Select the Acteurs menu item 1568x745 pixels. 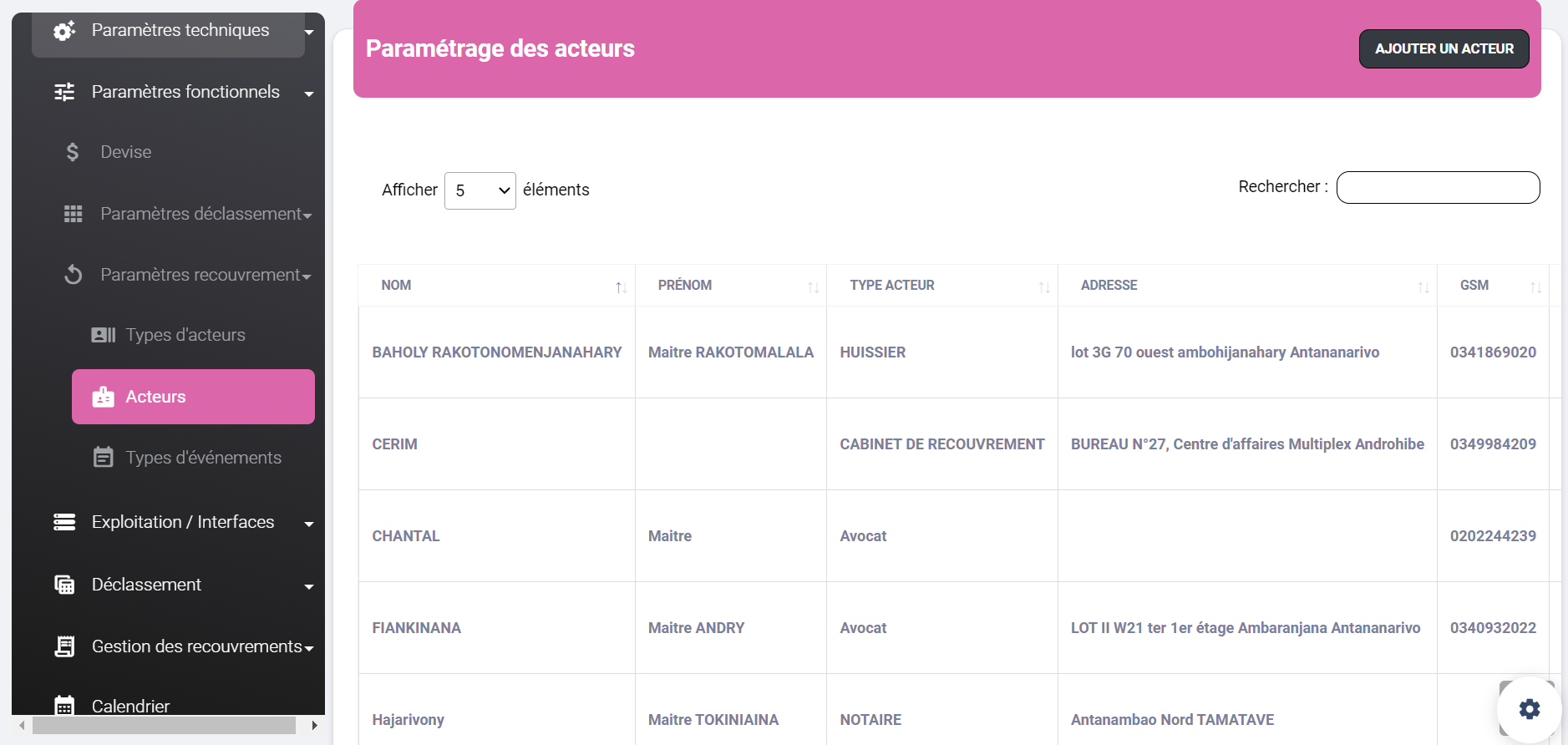(193, 397)
